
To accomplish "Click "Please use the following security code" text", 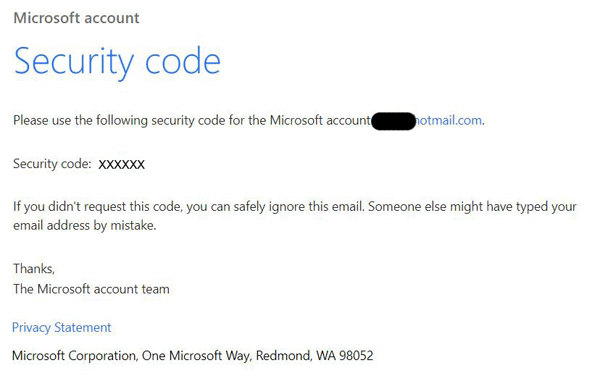I will (x=119, y=120).
